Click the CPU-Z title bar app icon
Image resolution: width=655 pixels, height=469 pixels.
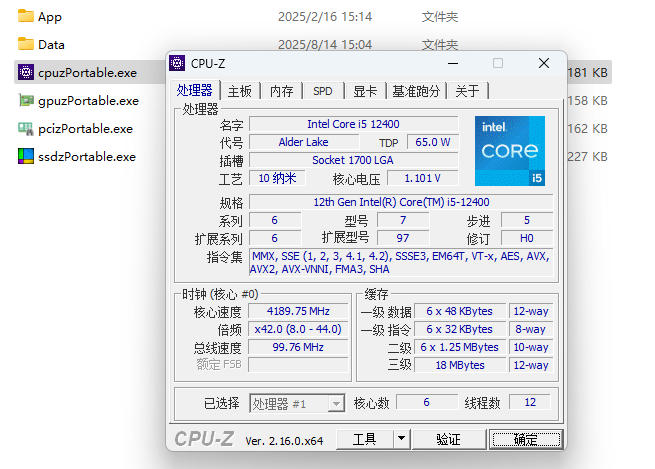(177, 63)
